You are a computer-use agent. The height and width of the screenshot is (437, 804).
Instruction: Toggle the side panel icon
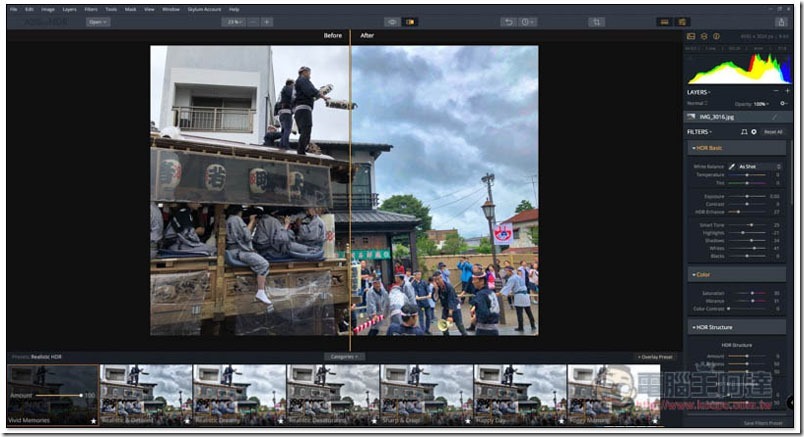pos(682,22)
